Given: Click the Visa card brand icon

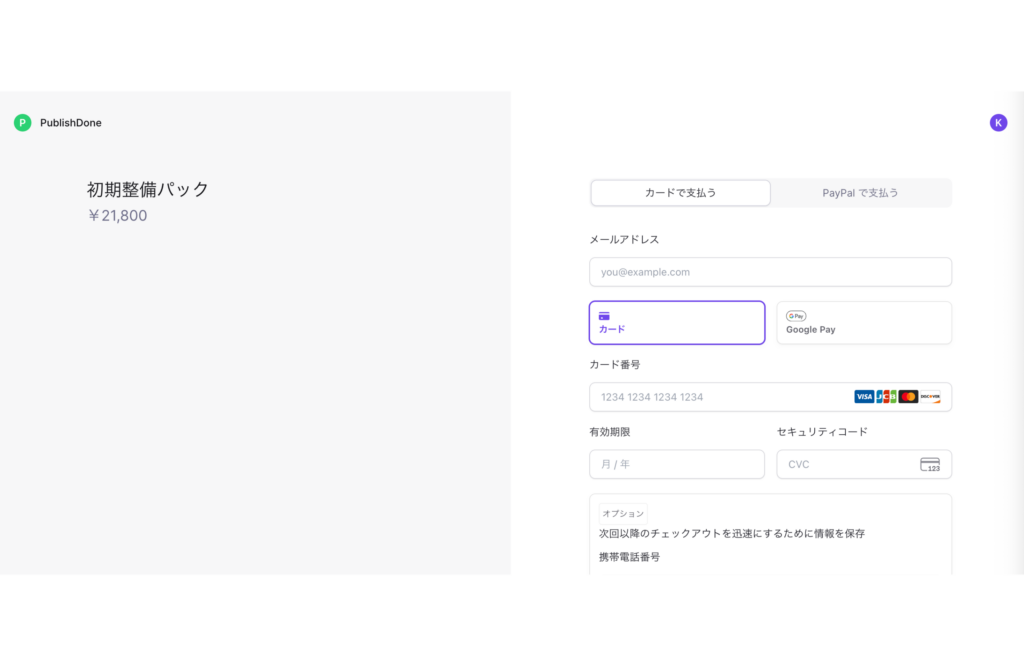Looking at the screenshot, I should 863,397.
